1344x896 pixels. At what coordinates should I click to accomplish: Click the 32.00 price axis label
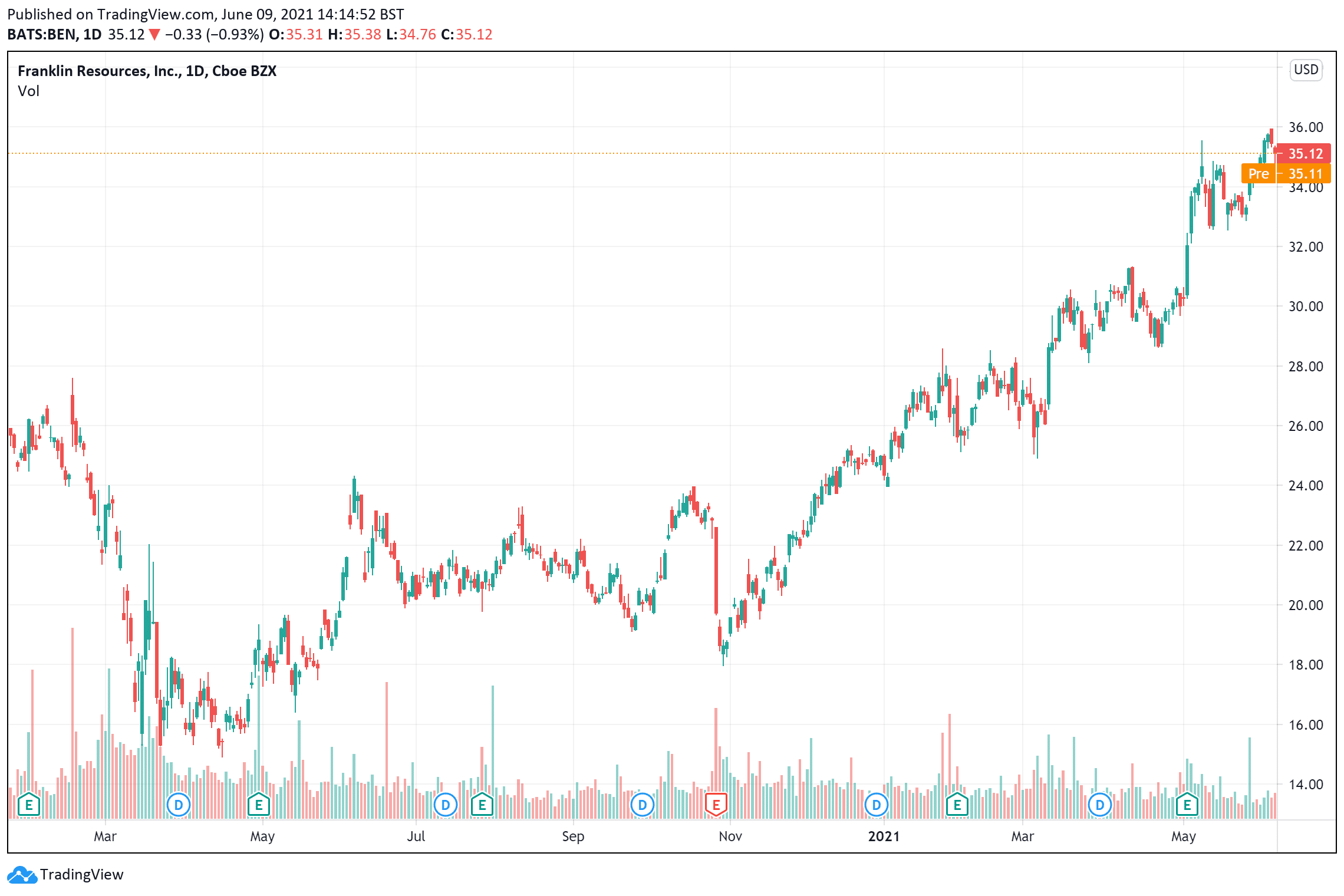coord(1306,247)
